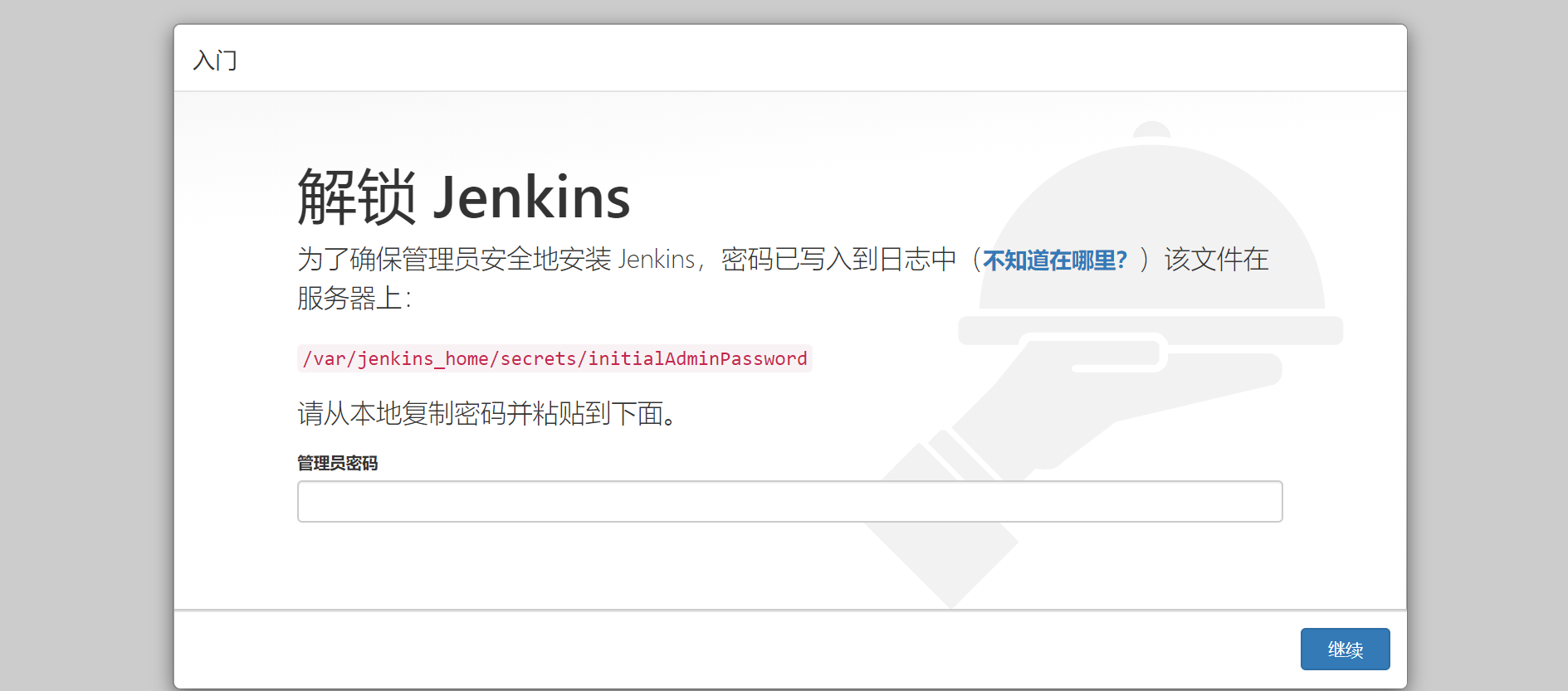Focus the 管理员密码 password input field
The width and height of the screenshot is (1568, 691).
pyautogui.click(x=789, y=501)
